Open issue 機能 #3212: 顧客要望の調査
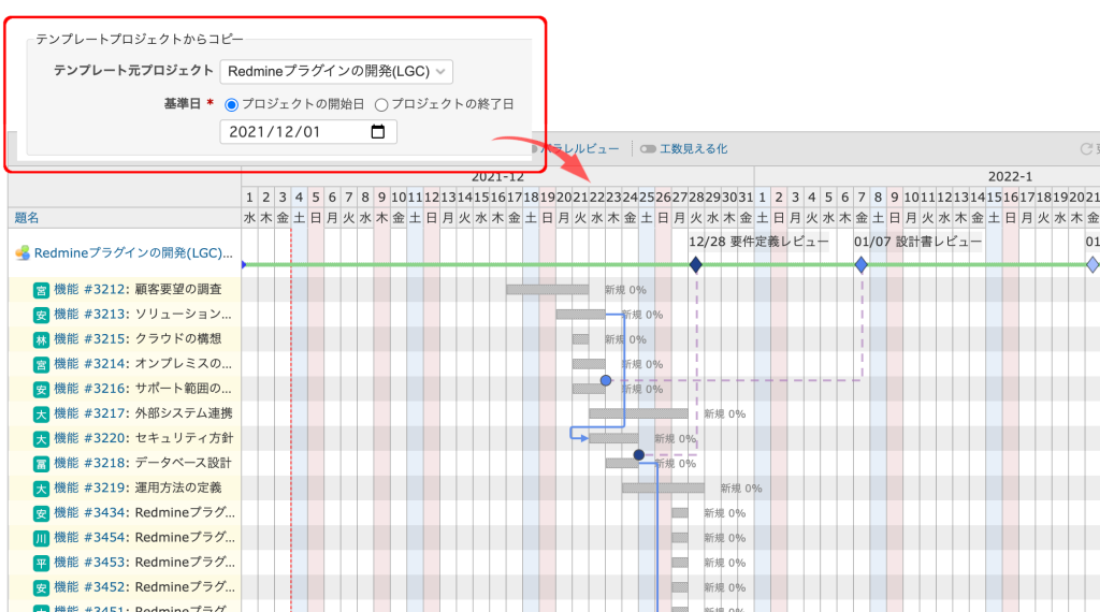 (x=138, y=289)
